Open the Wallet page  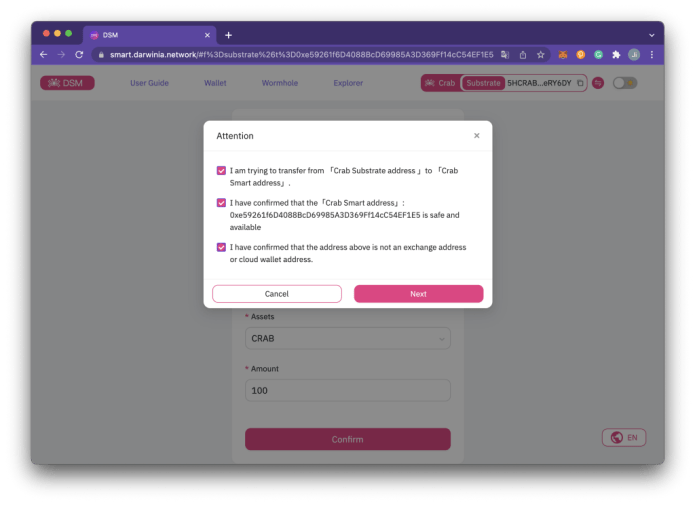pos(215,83)
